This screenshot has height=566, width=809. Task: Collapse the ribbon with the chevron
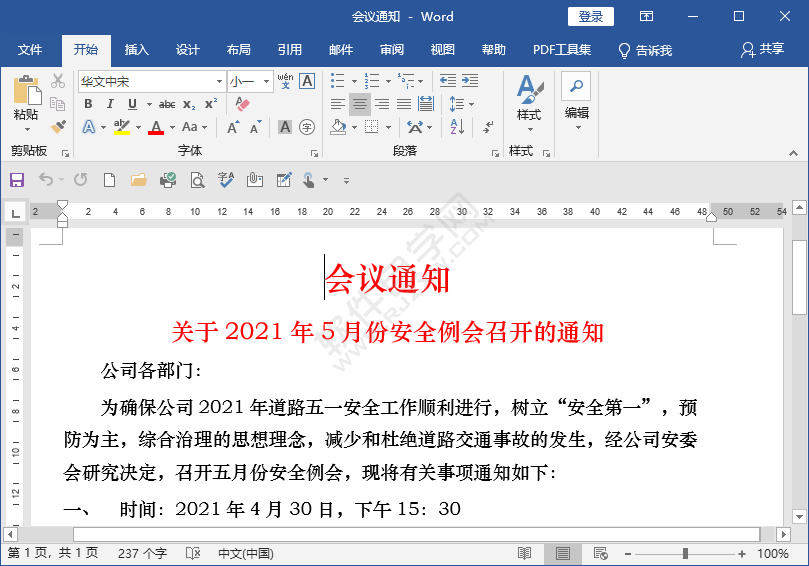click(793, 153)
